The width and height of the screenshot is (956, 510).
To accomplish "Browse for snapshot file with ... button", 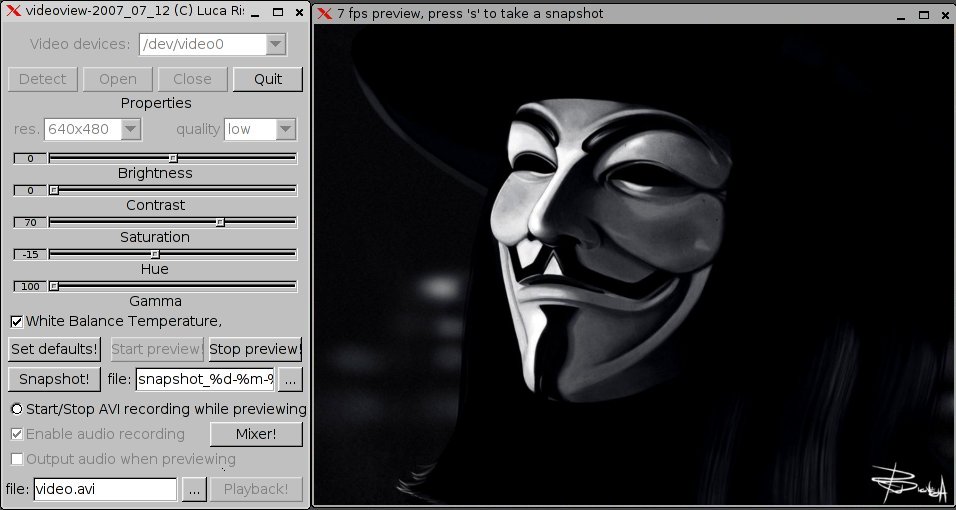I will (290, 379).
